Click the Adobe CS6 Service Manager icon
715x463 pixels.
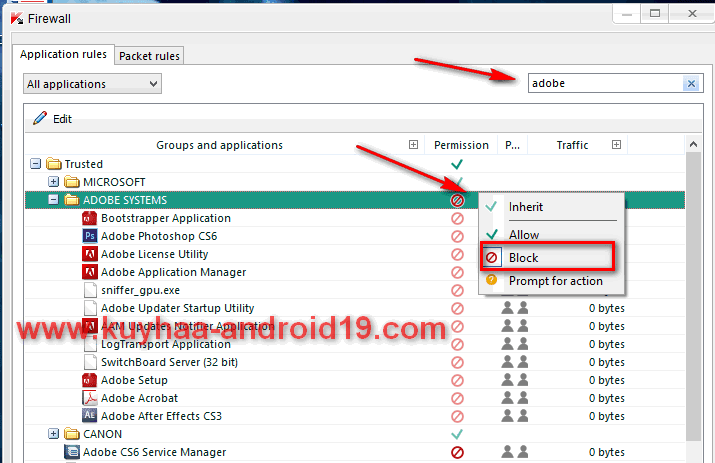click(x=72, y=452)
